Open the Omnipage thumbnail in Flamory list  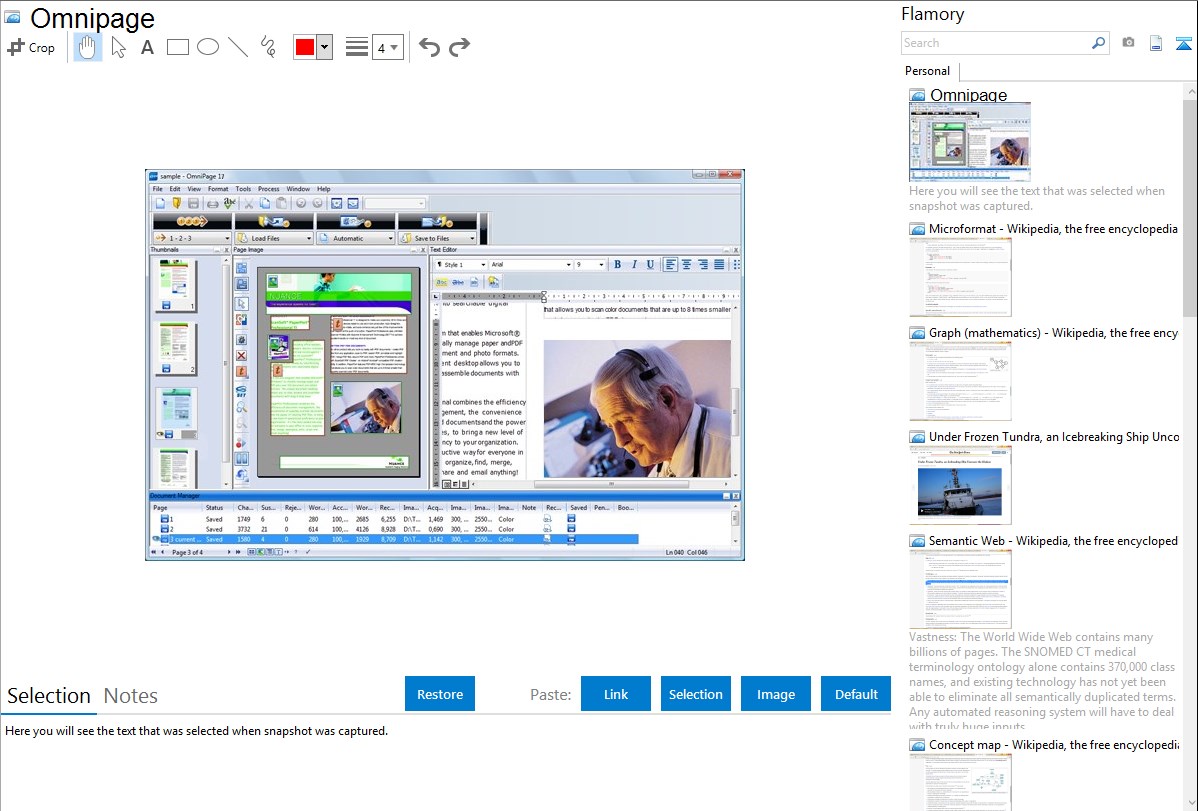pyautogui.click(x=970, y=141)
